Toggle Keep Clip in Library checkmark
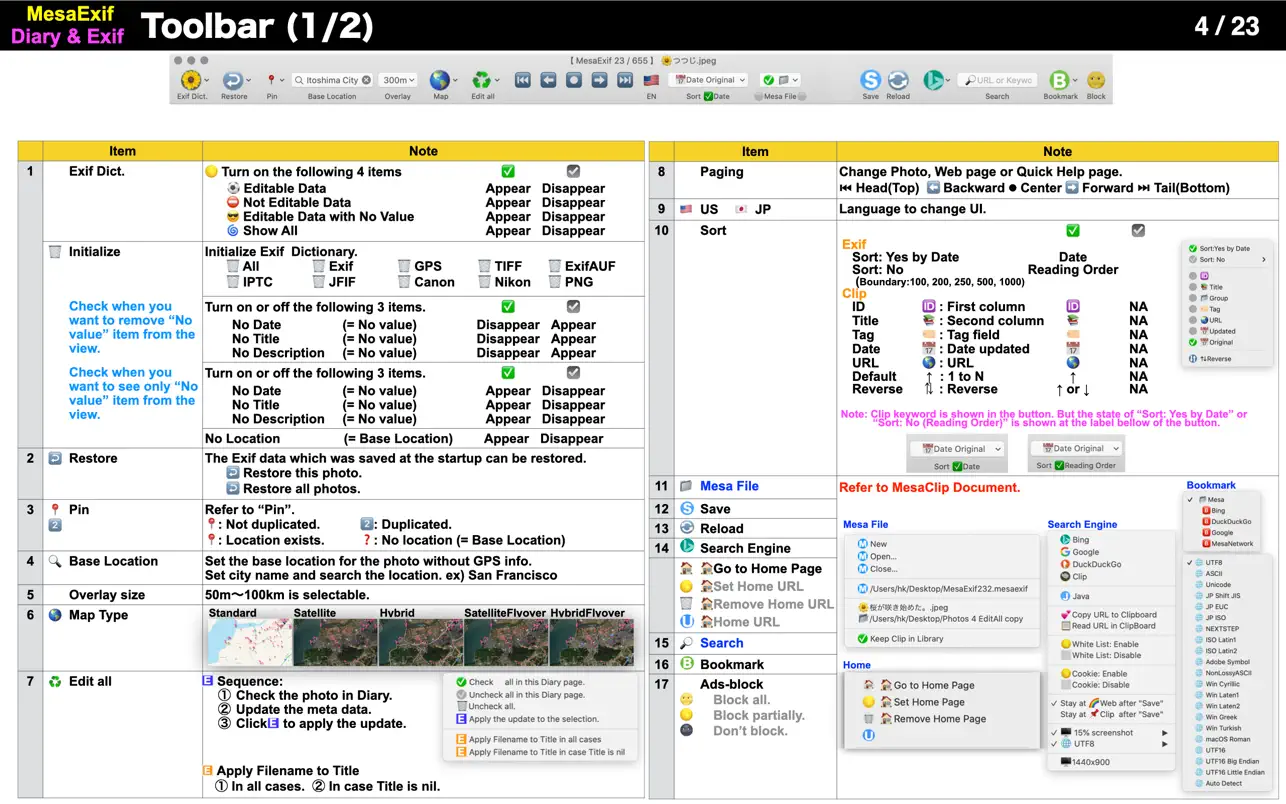Viewport: 1286px width, 804px height. [862, 638]
